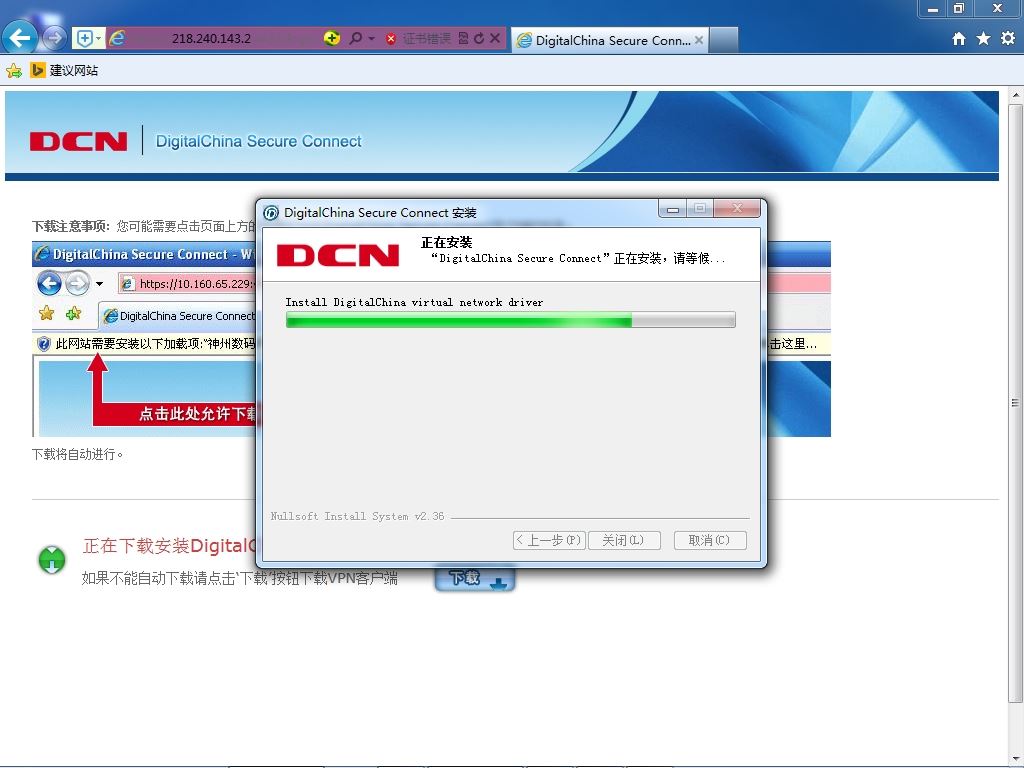
Task: Click the green plus icon in the address bar
Action: tap(332, 39)
